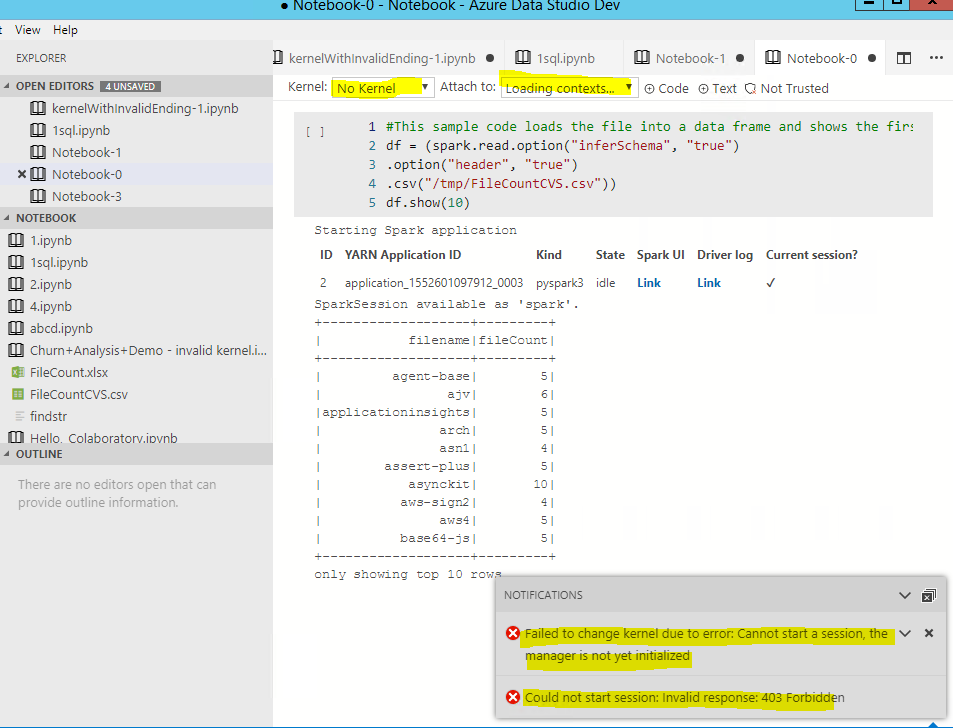Open the Spark UI Link

coord(648,282)
